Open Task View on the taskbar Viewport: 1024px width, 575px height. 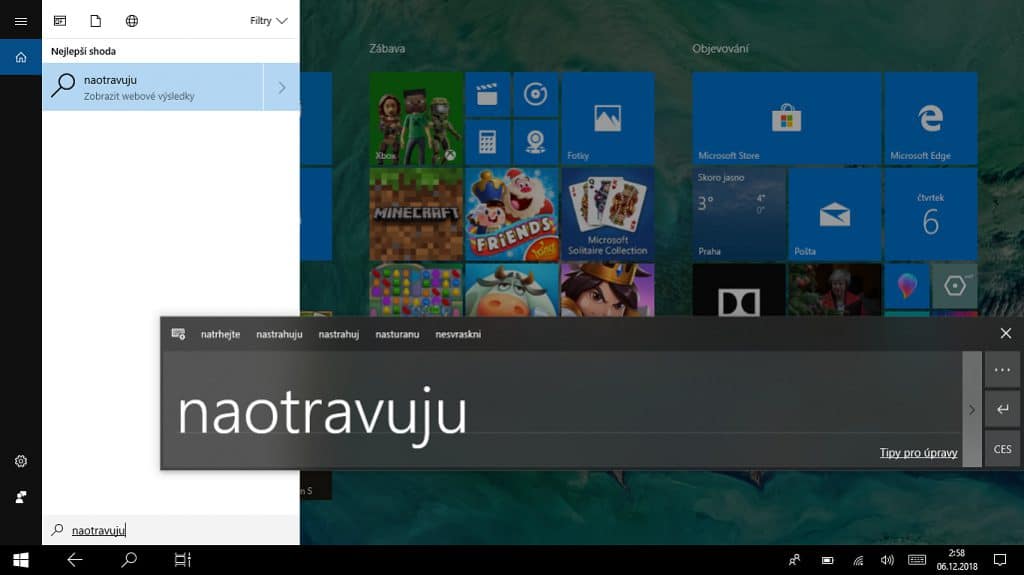point(183,560)
